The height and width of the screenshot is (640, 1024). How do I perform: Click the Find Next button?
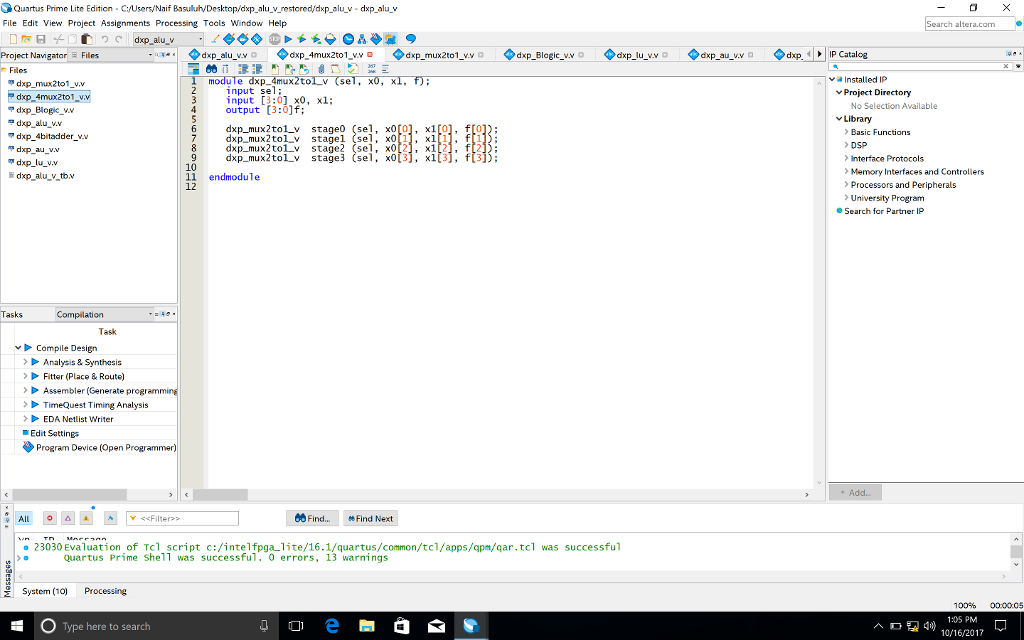coord(370,518)
